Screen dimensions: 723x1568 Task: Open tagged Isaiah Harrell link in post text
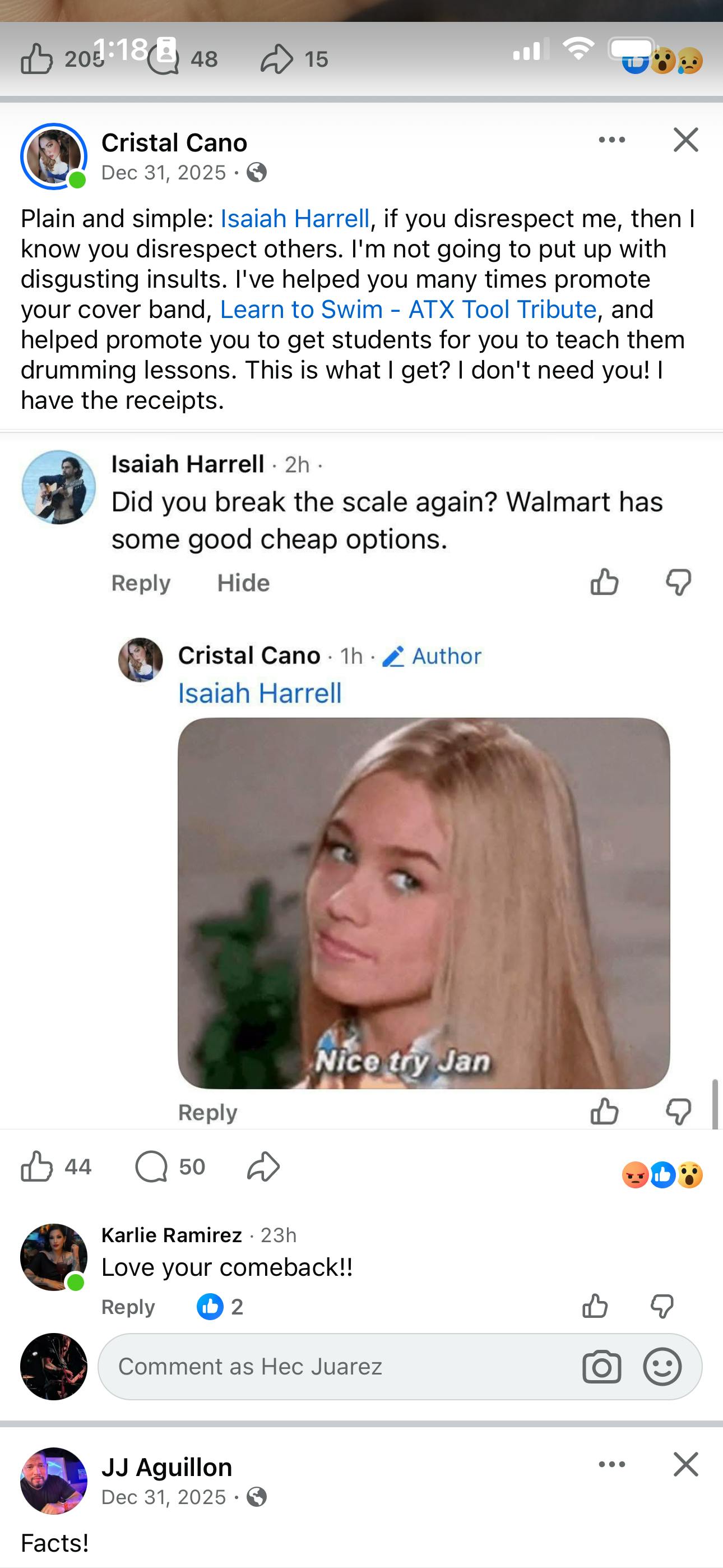click(x=295, y=218)
